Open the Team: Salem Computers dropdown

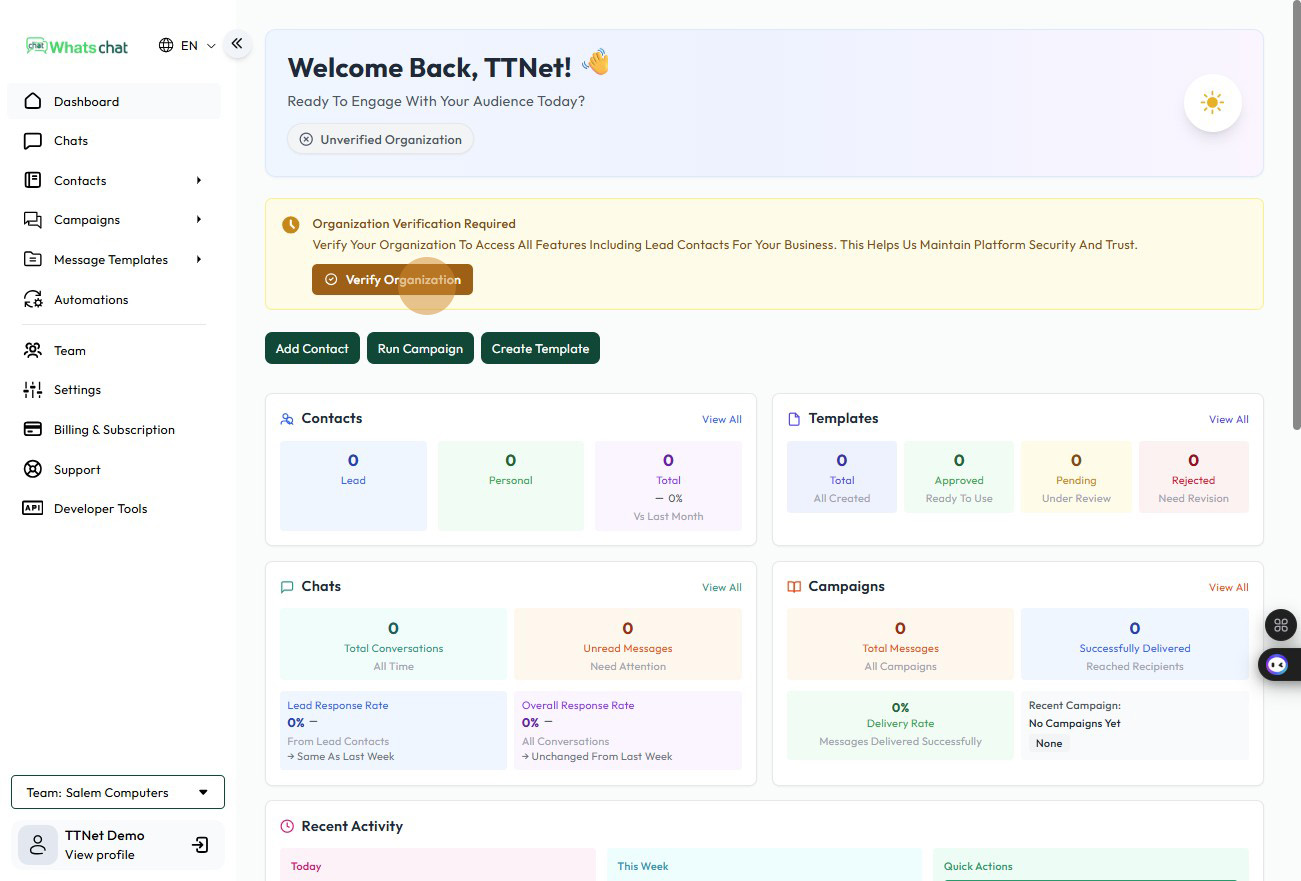(118, 792)
